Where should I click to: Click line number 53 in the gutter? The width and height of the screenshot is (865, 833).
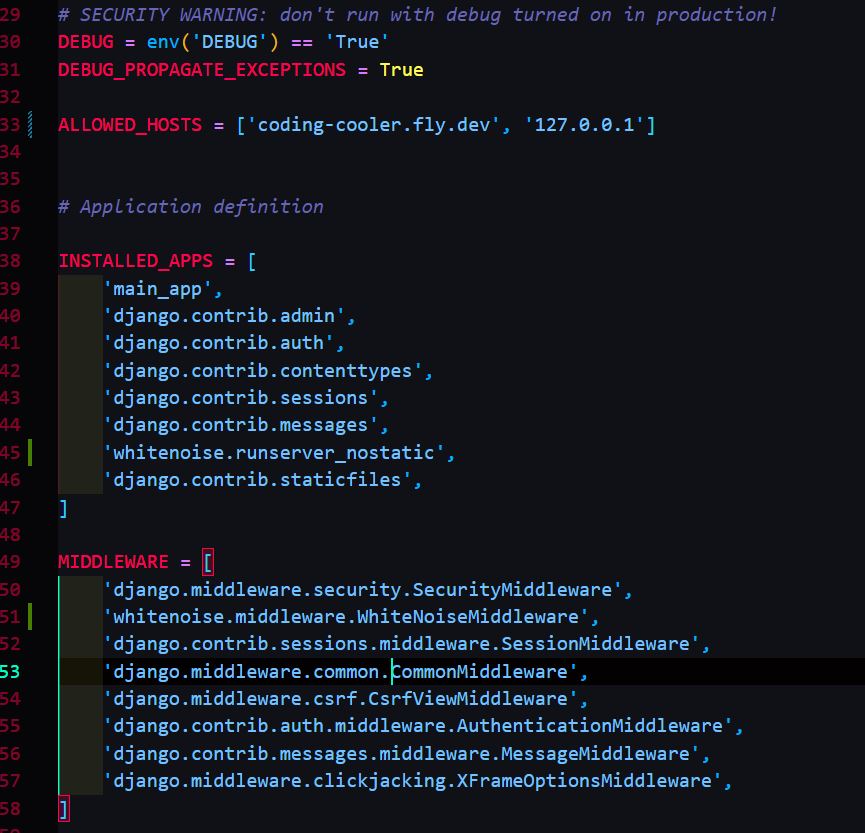coord(10,671)
